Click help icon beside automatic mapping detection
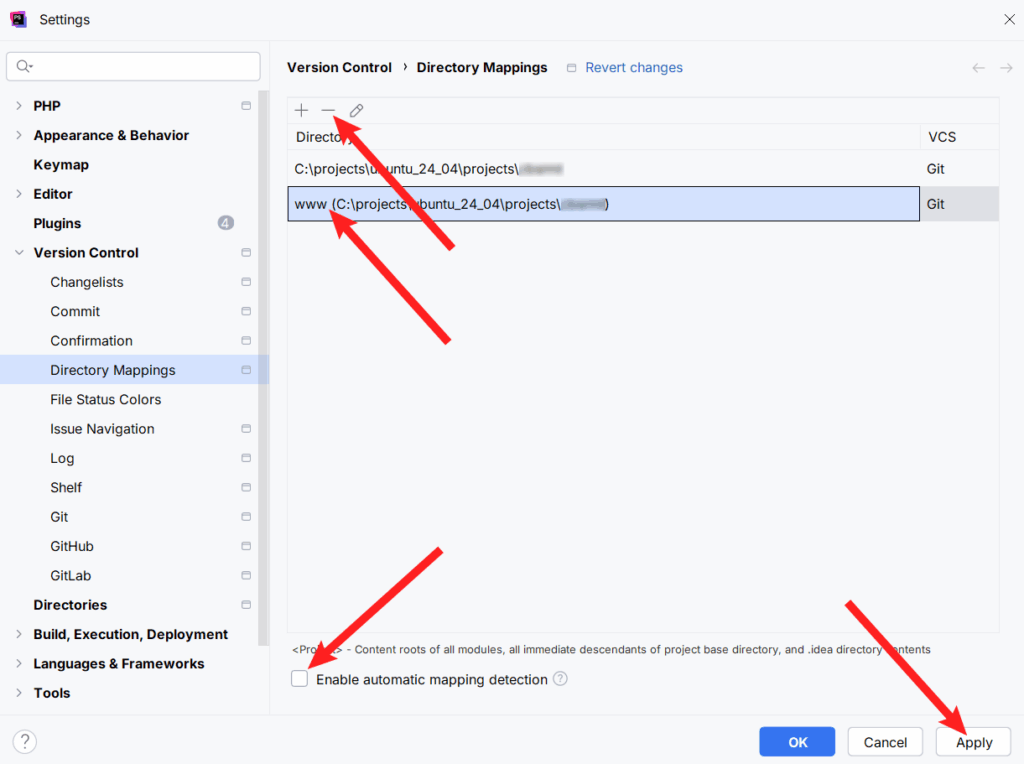This screenshot has height=764, width=1024. click(x=560, y=679)
